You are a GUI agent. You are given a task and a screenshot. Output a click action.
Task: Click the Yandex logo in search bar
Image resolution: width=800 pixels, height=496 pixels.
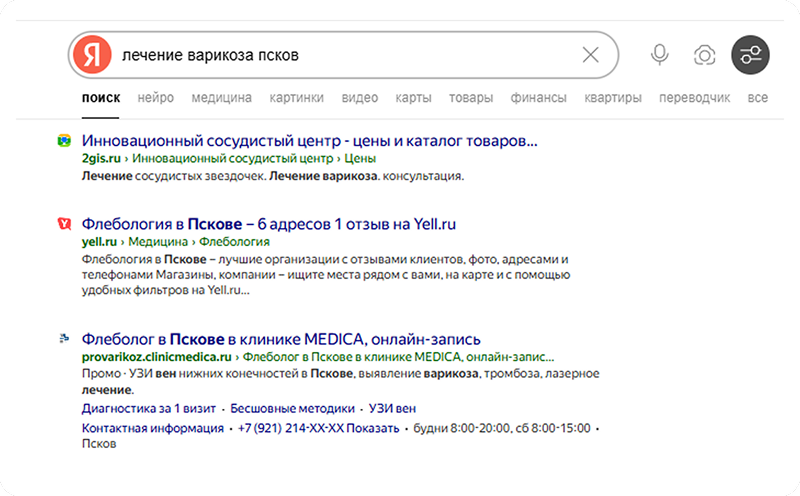click(92, 55)
